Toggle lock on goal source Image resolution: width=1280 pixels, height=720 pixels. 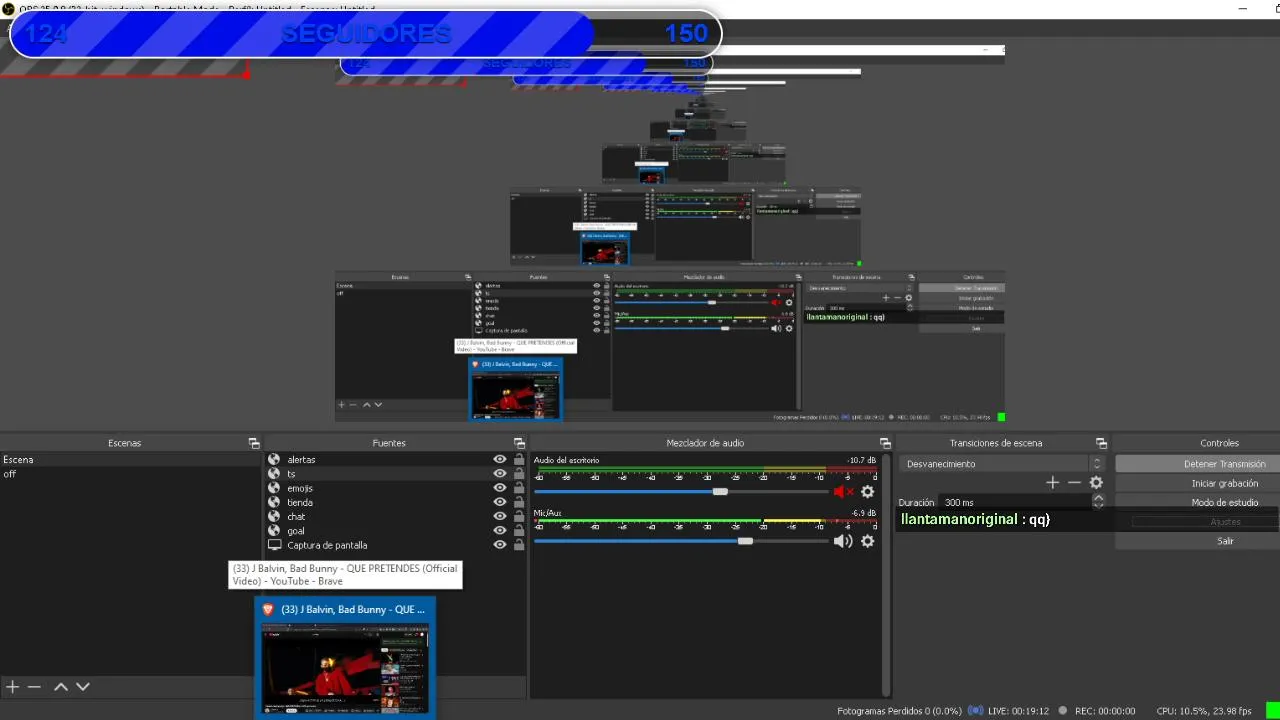(x=519, y=531)
